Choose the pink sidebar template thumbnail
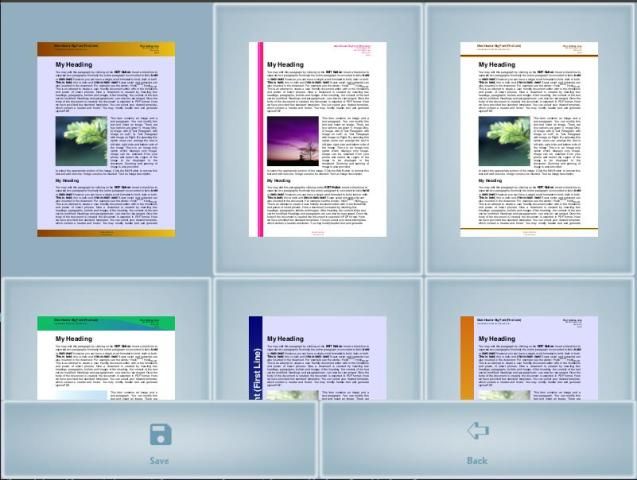 click(x=317, y=139)
